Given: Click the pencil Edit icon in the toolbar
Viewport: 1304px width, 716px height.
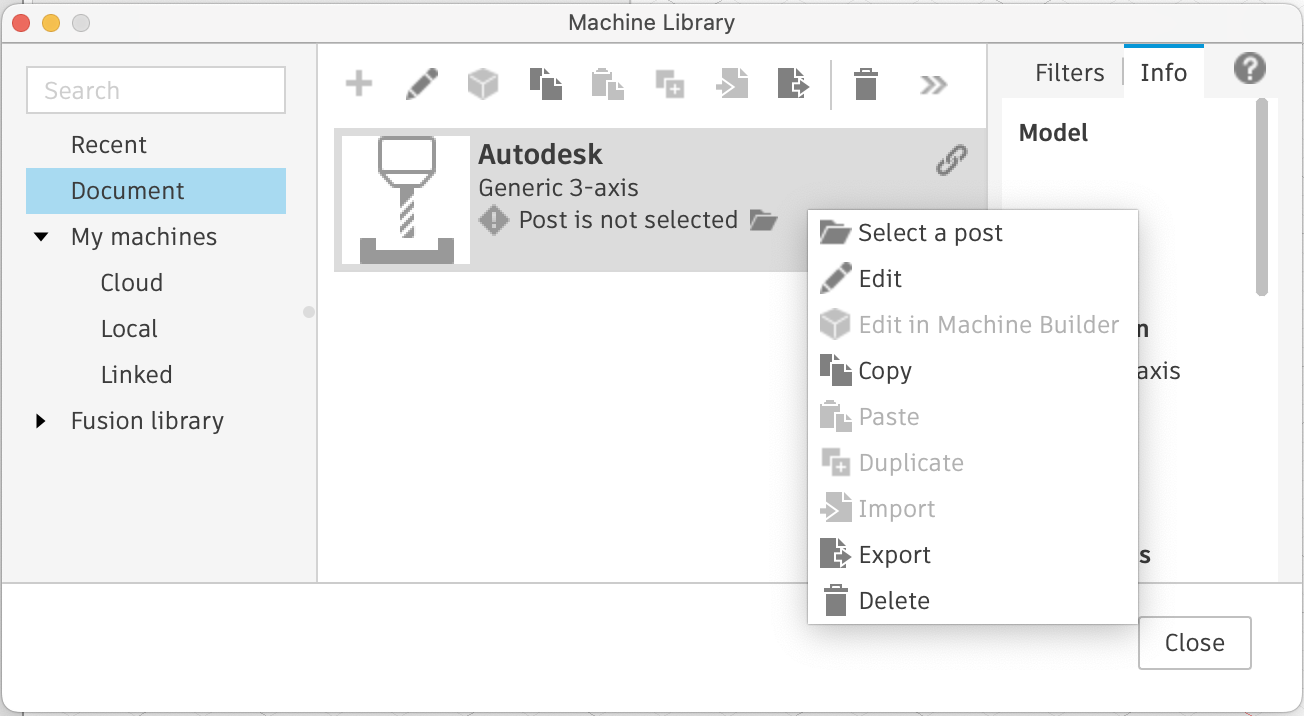Looking at the screenshot, I should pos(421,84).
